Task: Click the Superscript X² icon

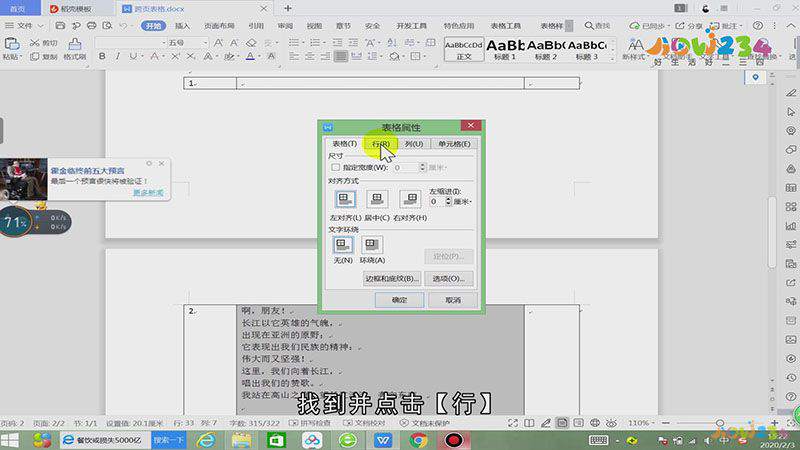Action: point(175,56)
